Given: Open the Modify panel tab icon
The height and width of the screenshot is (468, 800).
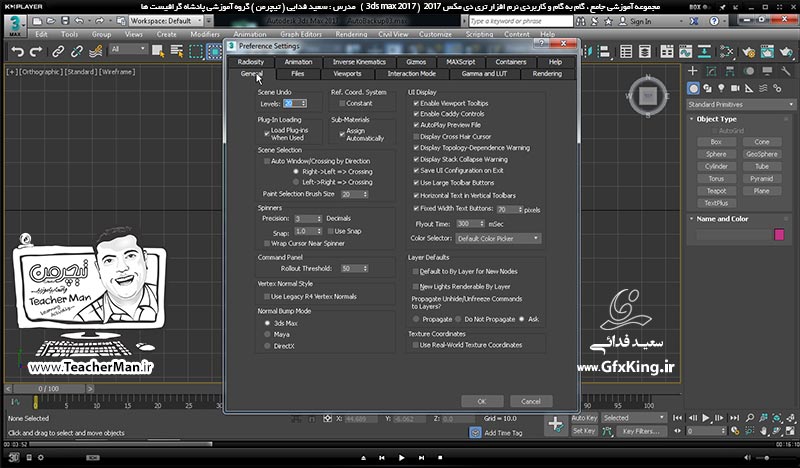Looking at the screenshot, I should pyautogui.click(x=711, y=71).
